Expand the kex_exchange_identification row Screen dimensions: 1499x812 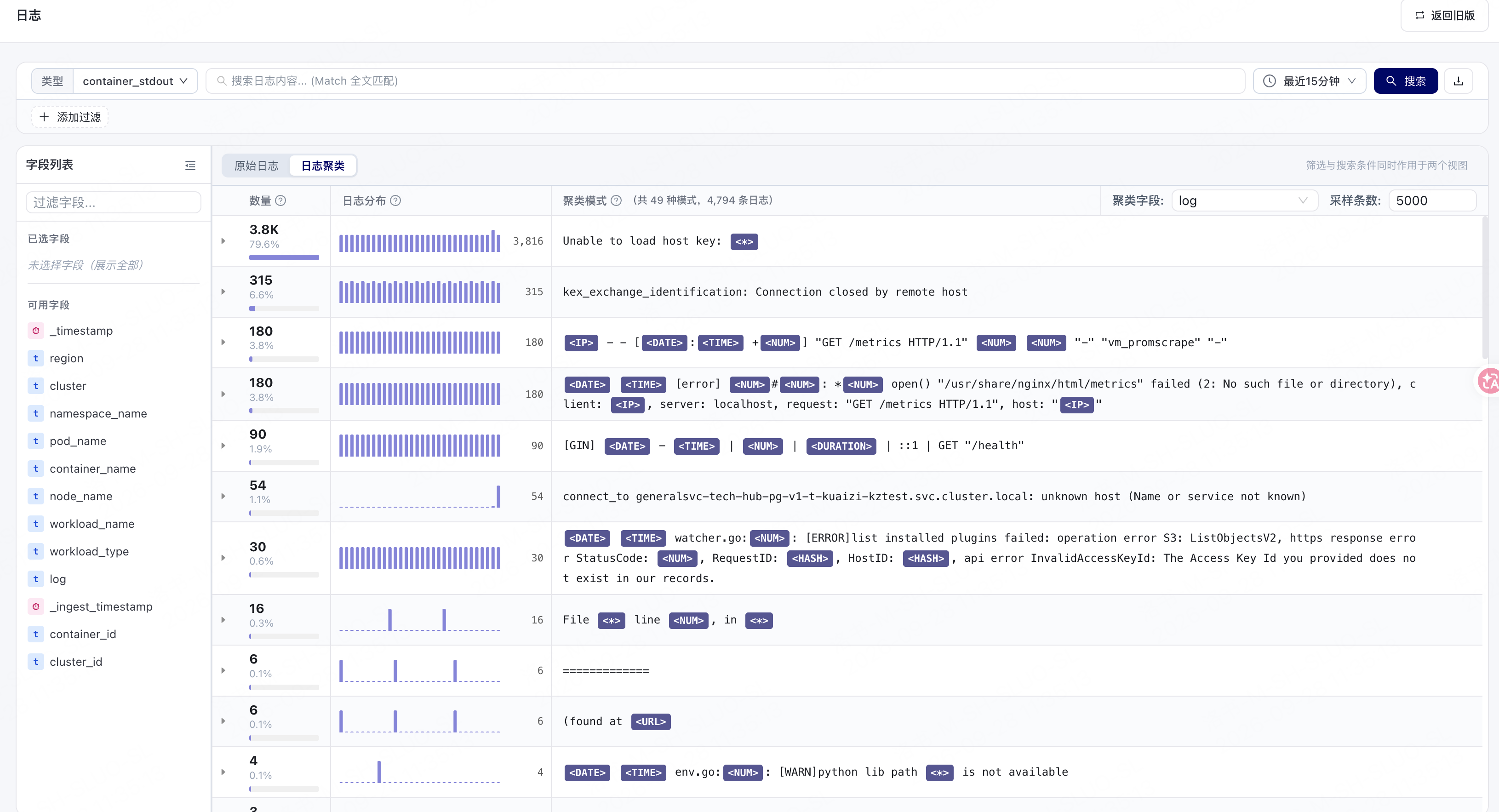[x=223, y=292]
